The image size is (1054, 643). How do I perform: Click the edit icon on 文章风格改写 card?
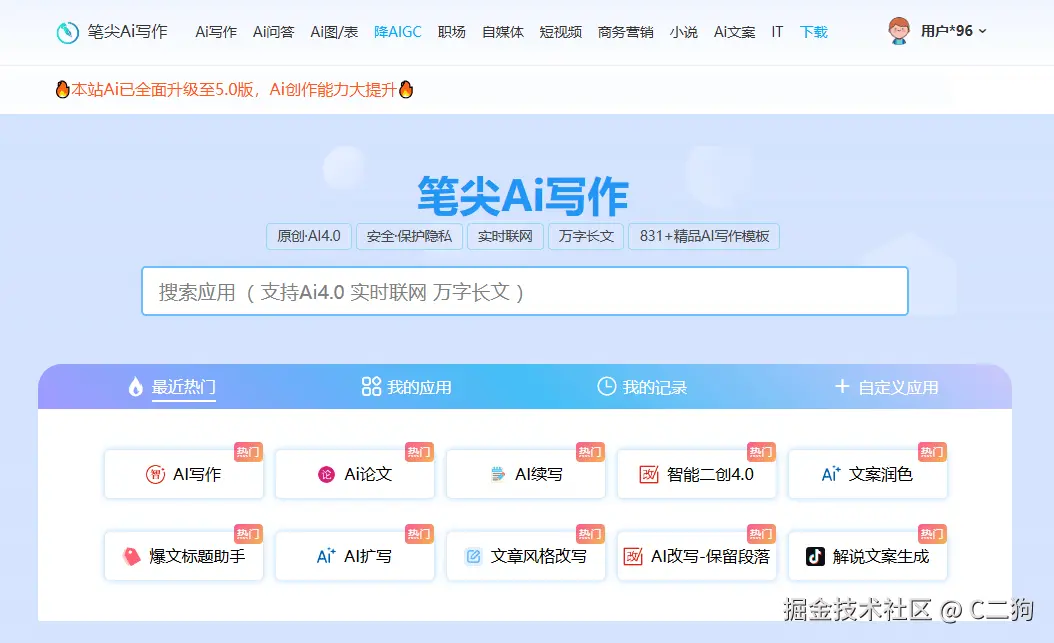pyautogui.click(x=473, y=556)
